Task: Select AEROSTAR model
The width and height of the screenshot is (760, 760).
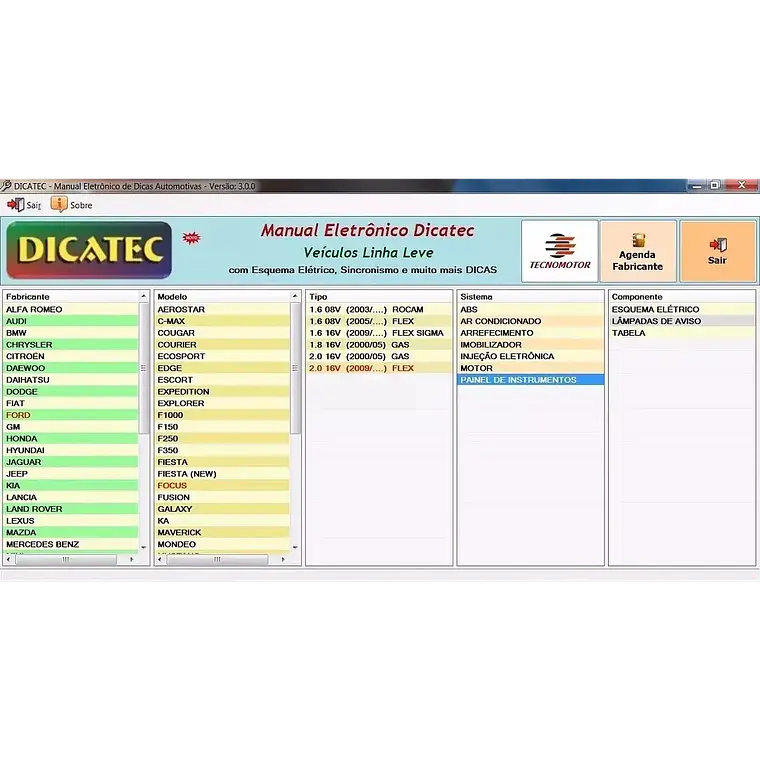Action: pos(222,309)
